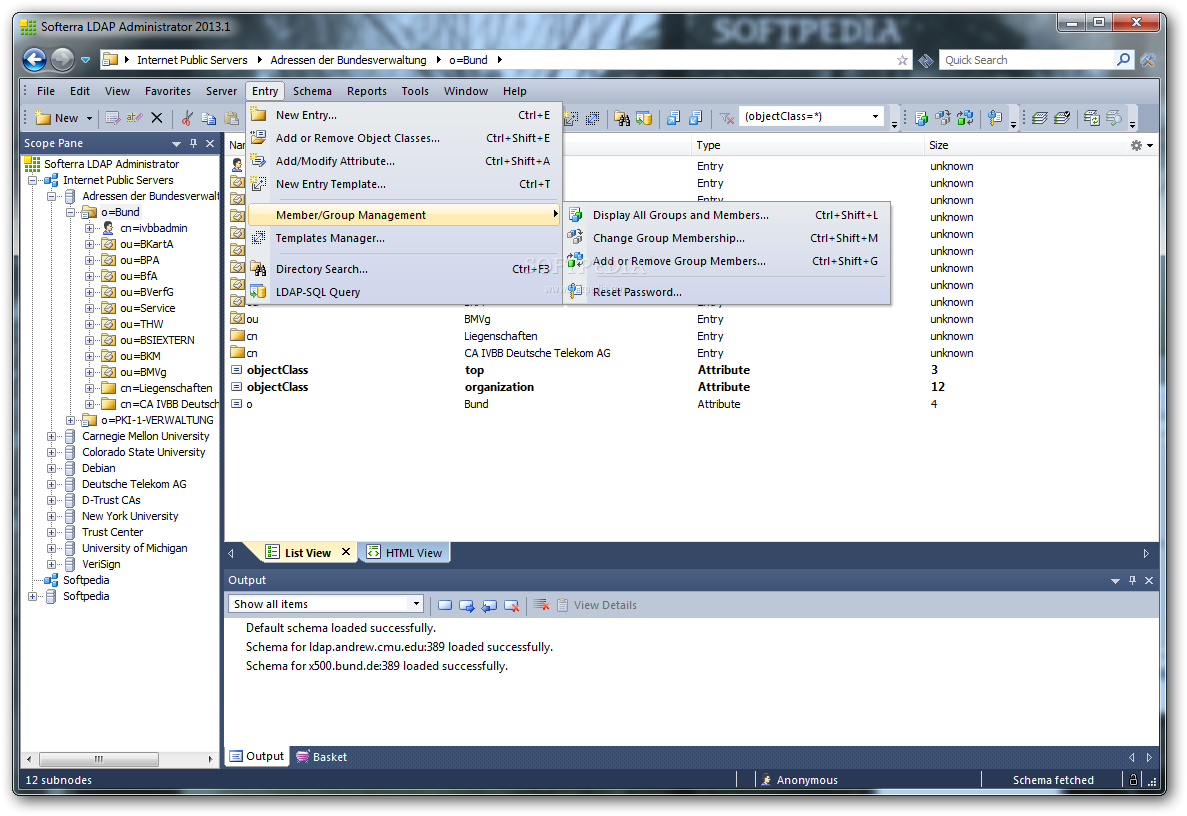The image size is (1187, 816).
Task: Open the New button dropdown arrow
Action: click(x=89, y=118)
